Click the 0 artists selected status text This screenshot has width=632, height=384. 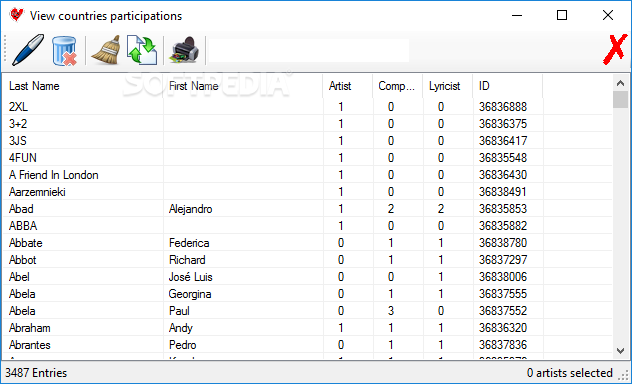click(570, 373)
